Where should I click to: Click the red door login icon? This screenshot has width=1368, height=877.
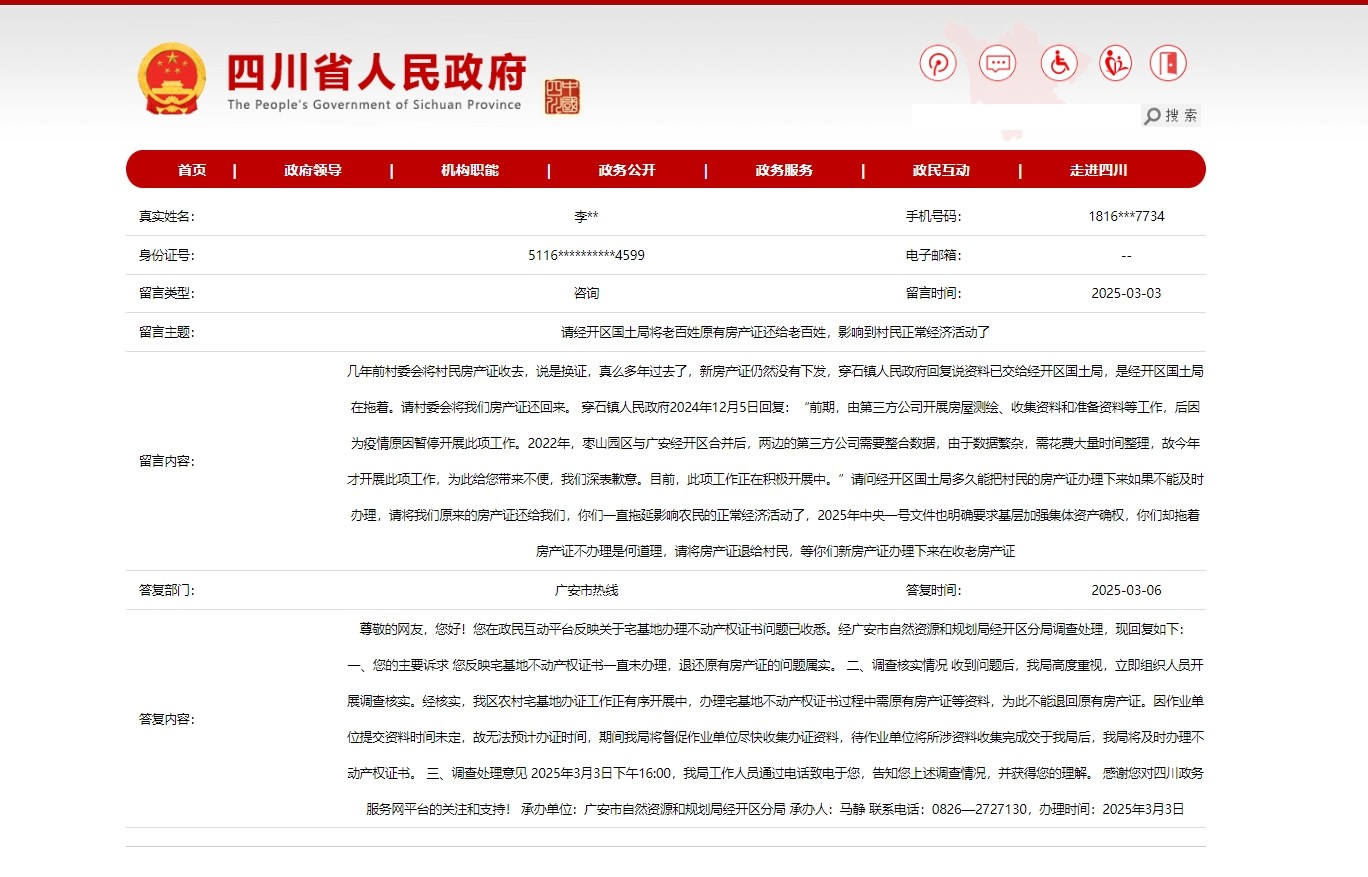click(x=1168, y=64)
